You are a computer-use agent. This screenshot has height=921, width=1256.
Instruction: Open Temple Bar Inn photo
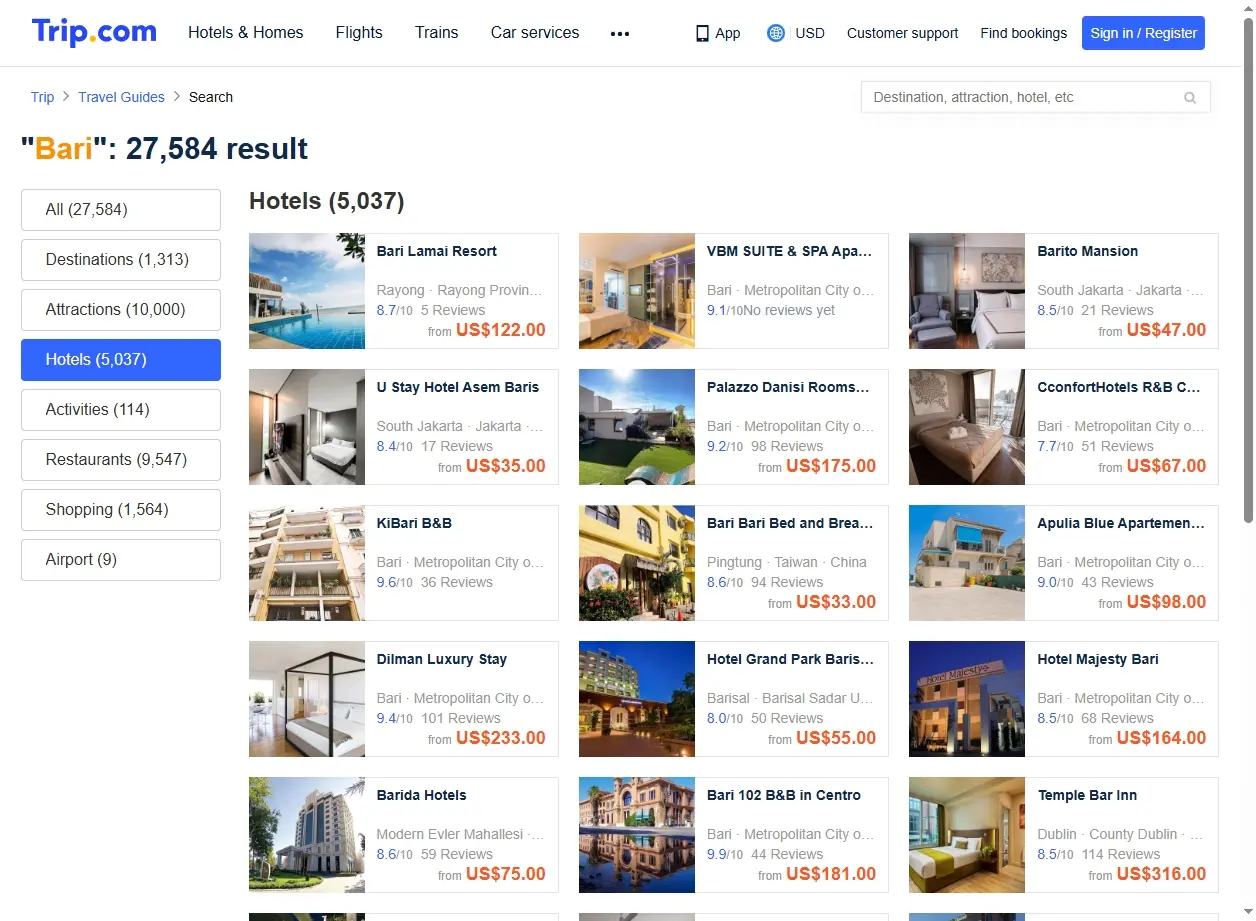tap(967, 835)
